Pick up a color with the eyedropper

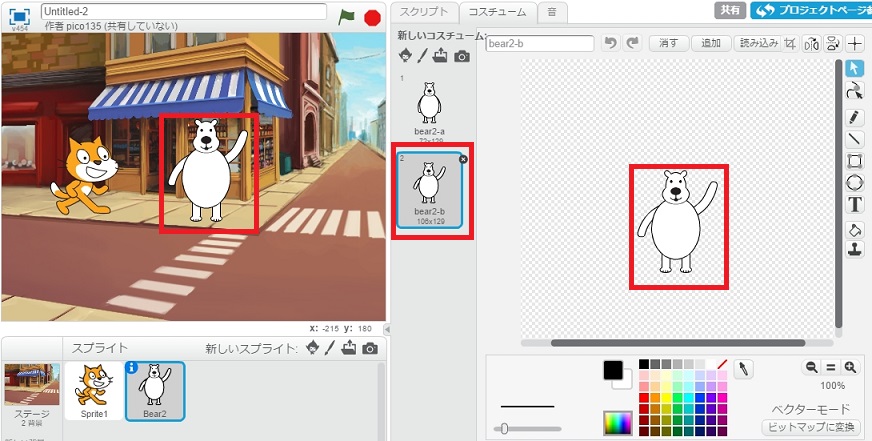744,369
